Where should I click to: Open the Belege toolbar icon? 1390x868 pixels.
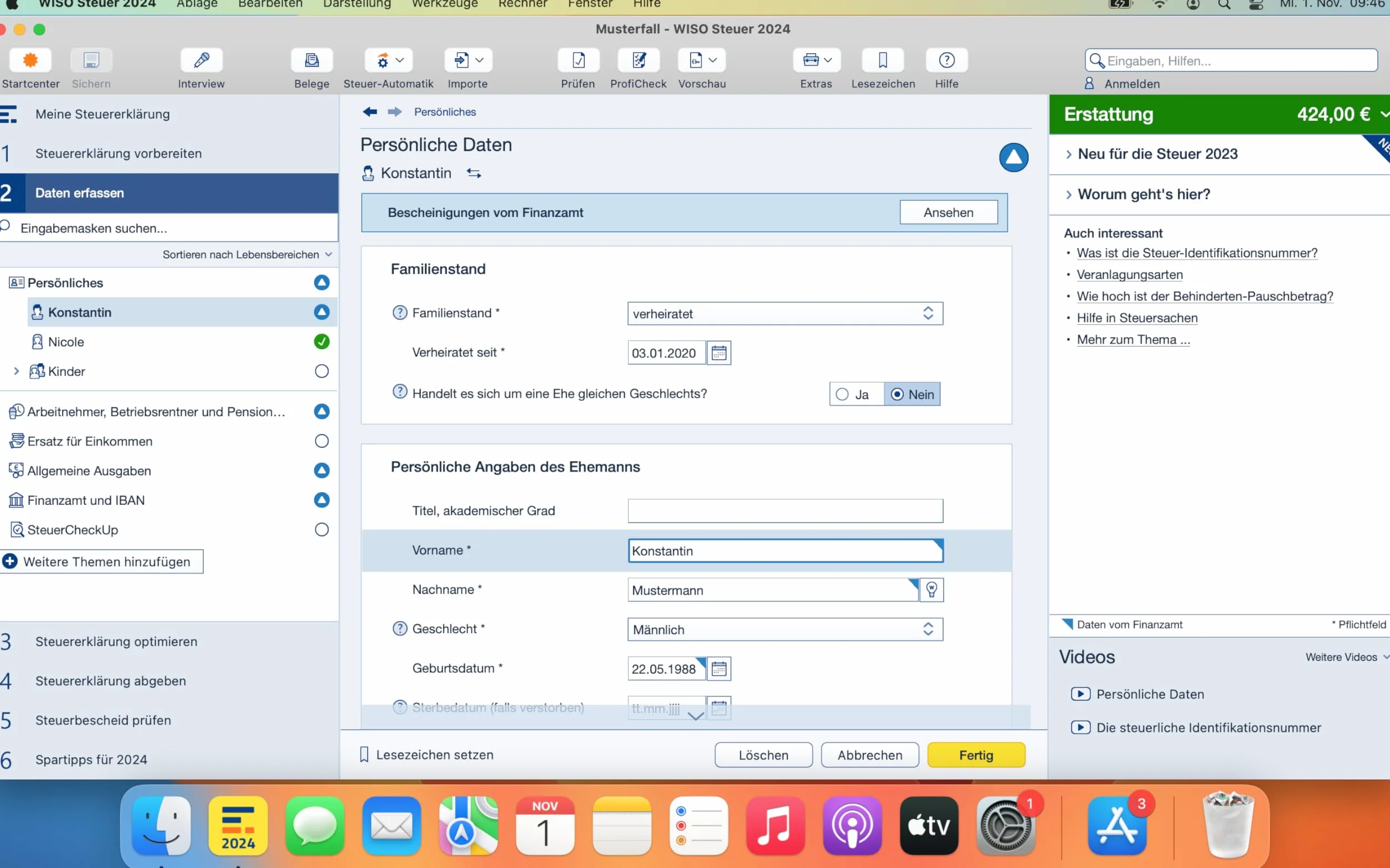tap(312, 68)
